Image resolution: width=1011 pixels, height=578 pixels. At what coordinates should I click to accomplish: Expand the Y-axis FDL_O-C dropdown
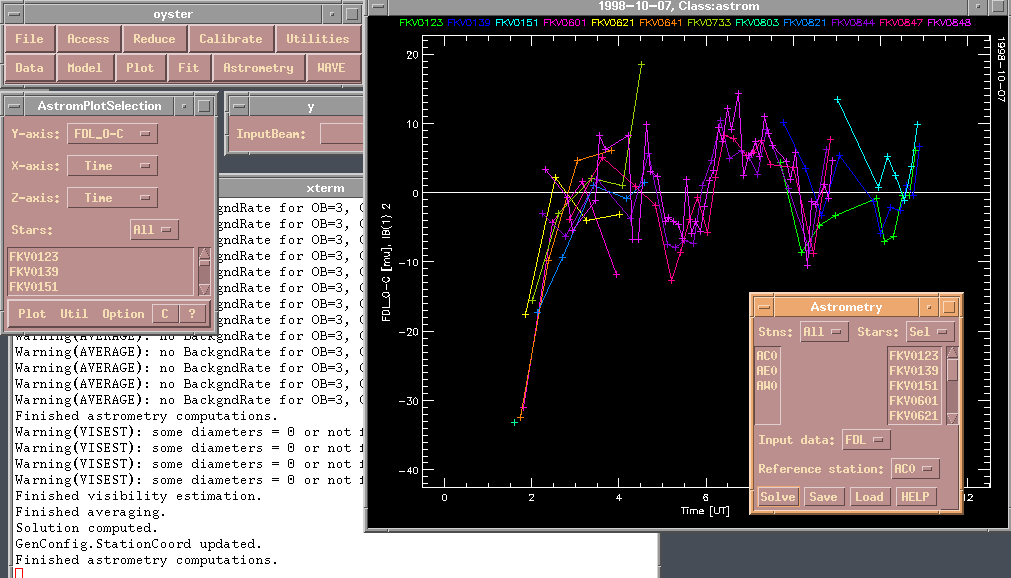(112, 134)
